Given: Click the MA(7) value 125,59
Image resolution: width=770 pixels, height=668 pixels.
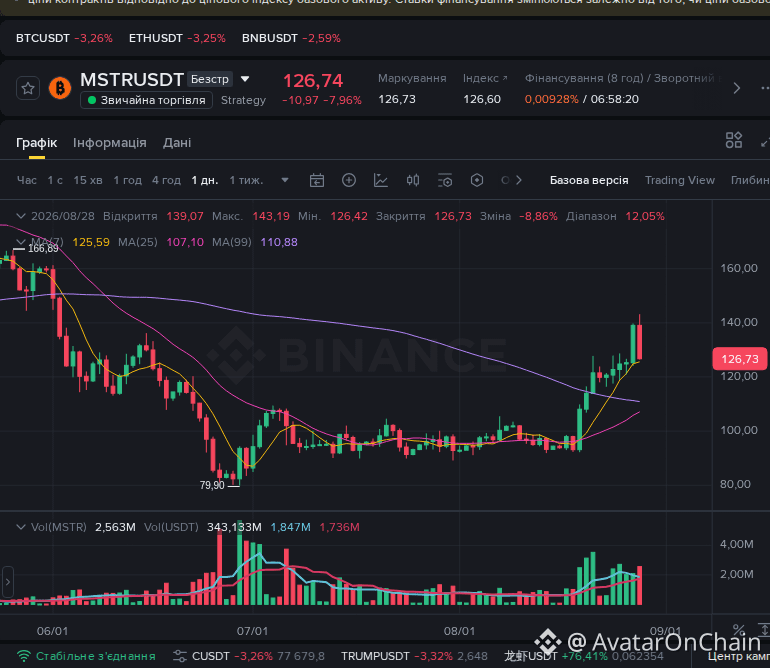Looking at the screenshot, I should click(x=91, y=242).
